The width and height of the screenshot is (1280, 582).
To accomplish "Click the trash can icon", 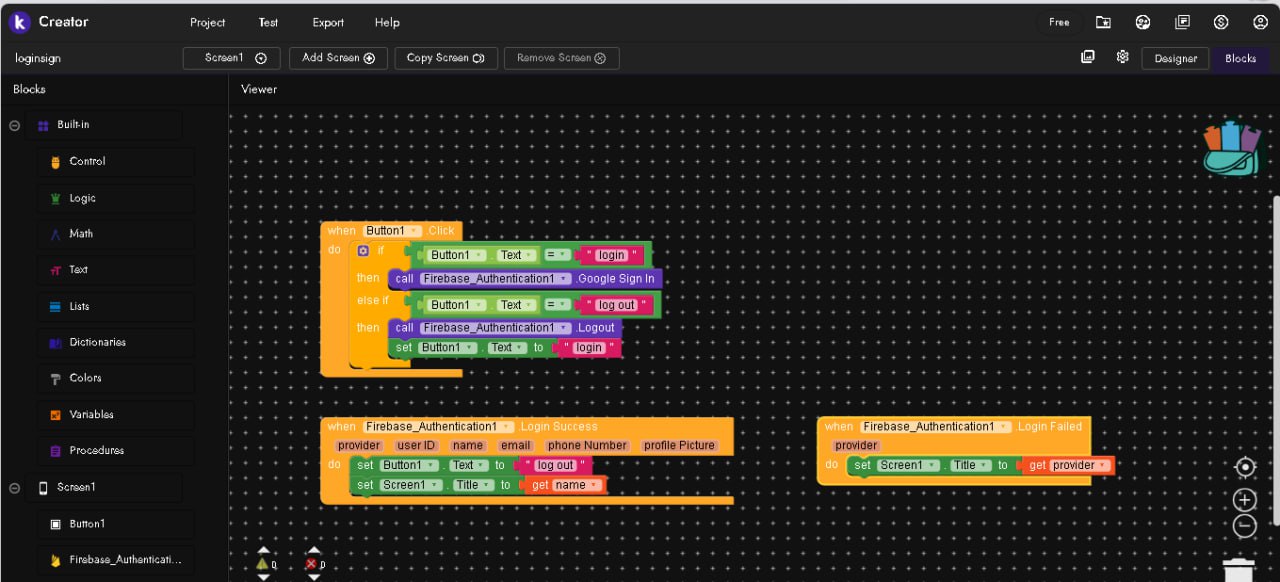I will (1238, 569).
